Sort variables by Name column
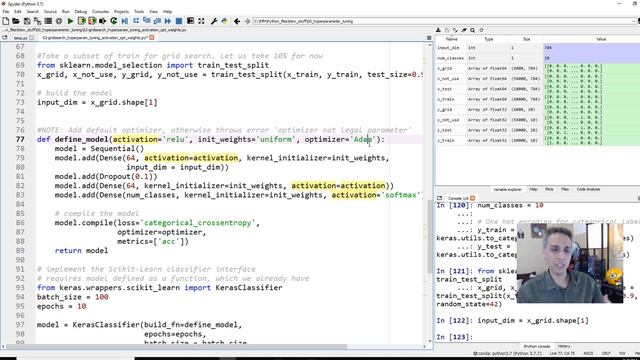Image resolution: width=640 pixels, height=360 pixels. click(x=451, y=39)
